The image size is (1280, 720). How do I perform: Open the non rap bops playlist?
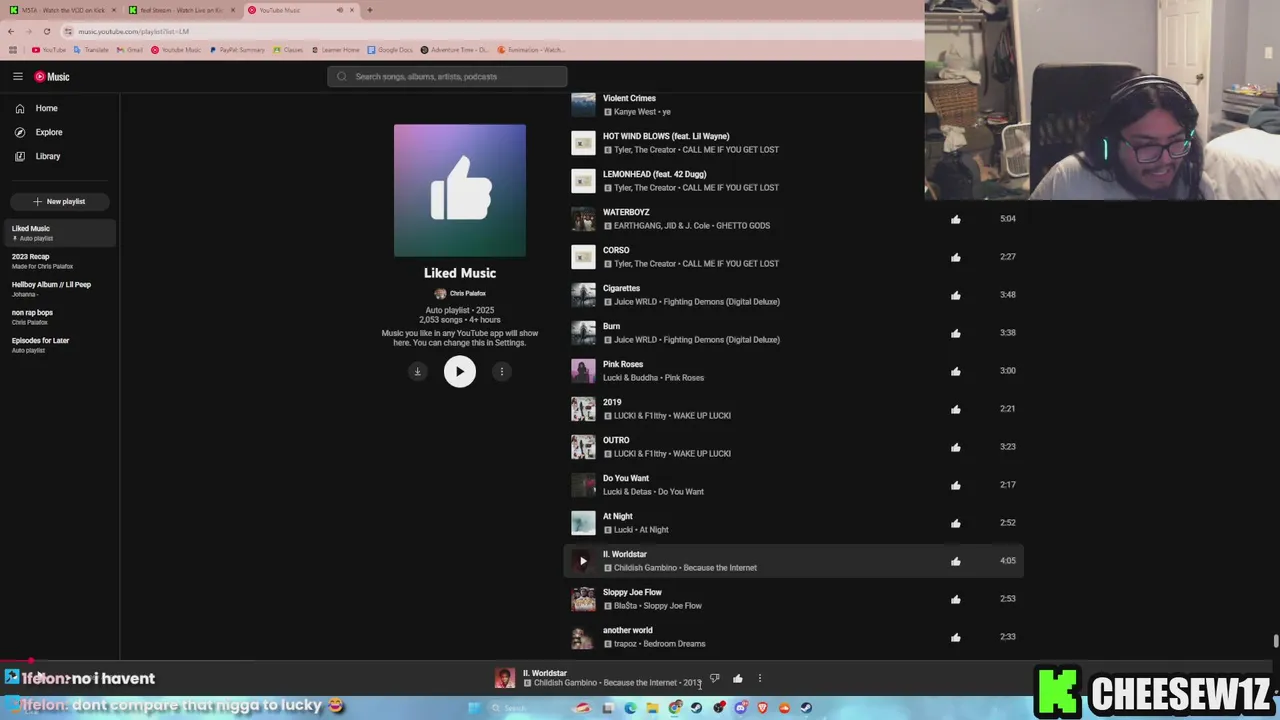(x=59, y=317)
